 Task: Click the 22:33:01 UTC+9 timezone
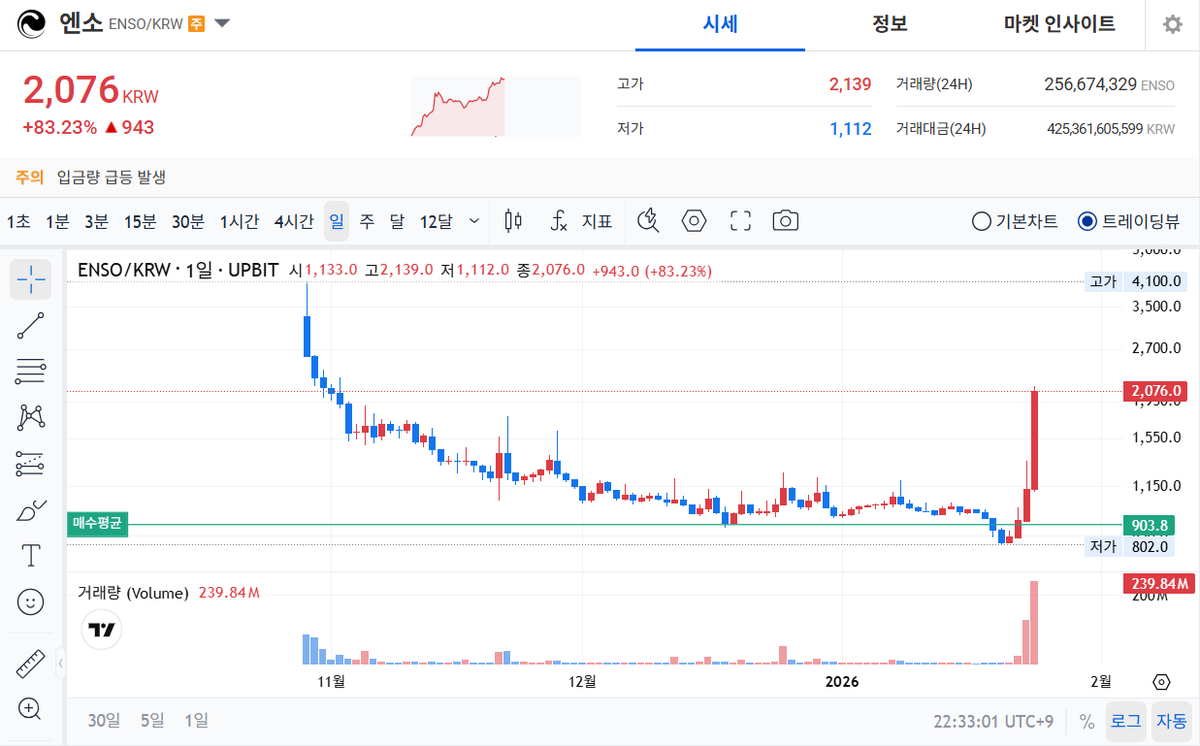994,720
